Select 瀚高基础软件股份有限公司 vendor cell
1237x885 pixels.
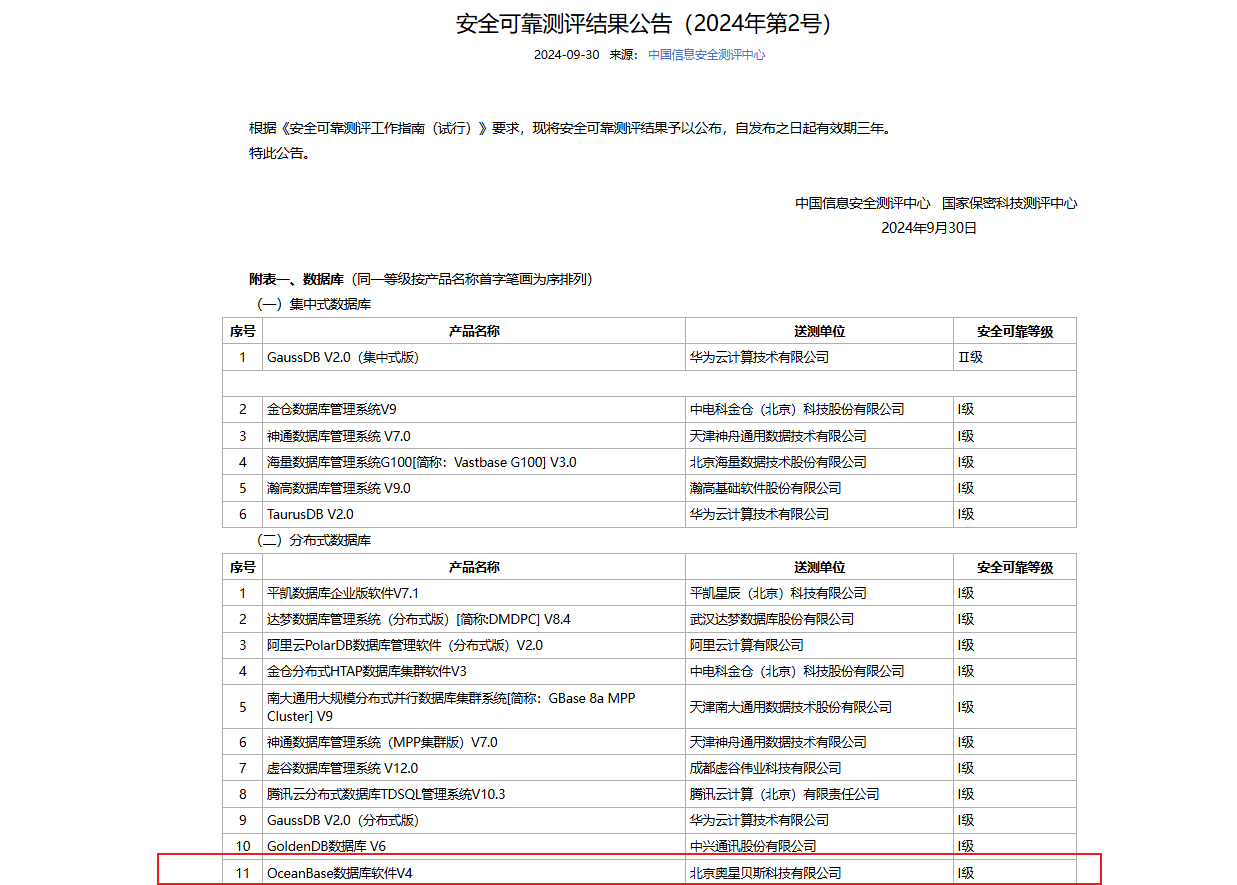pyautogui.click(x=765, y=488)
